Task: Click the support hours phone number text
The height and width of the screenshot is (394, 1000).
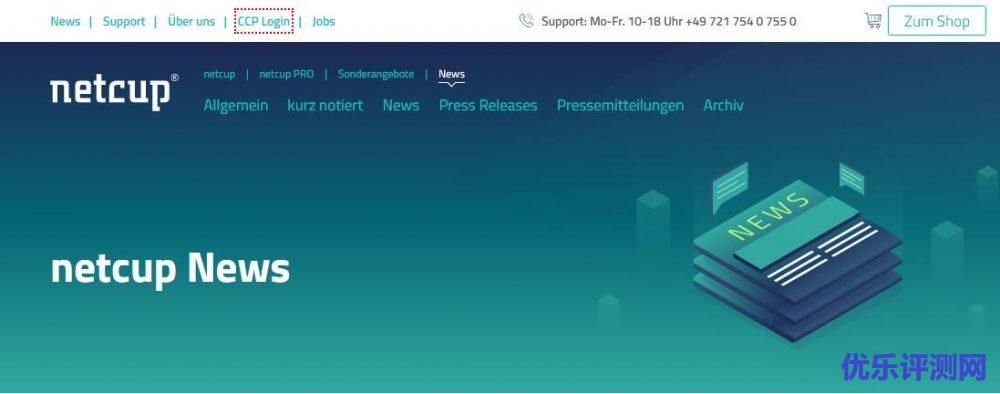Action: click(x=669, y=21)
